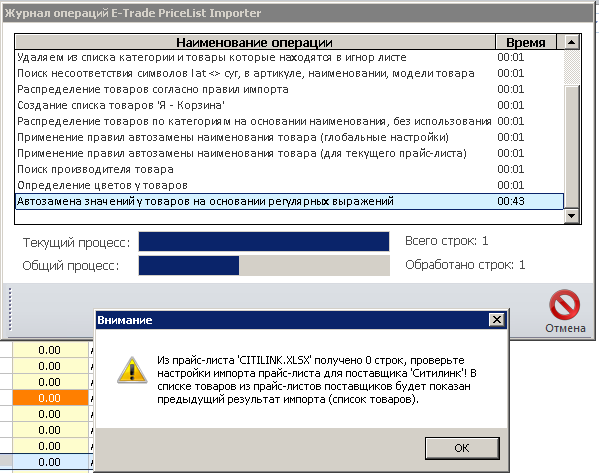Click the Время column header
599x473 pixels.
click(x=526, y=42)
